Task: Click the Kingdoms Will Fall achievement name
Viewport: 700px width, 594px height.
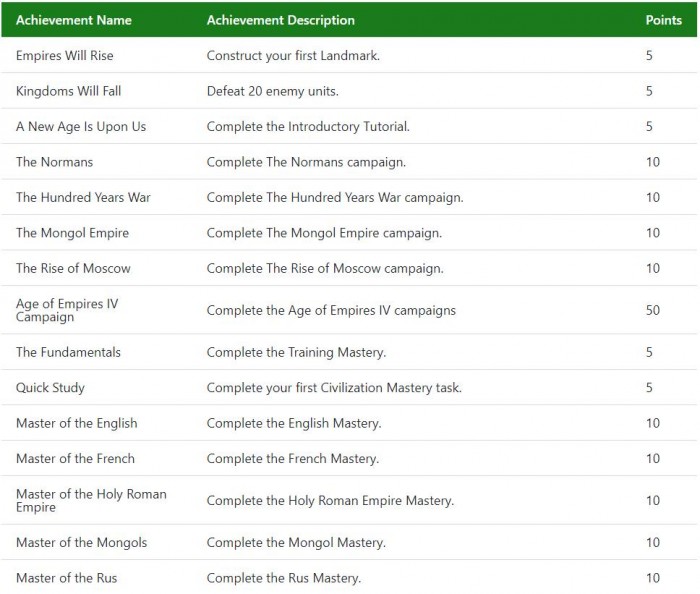Action: (69, 91)
